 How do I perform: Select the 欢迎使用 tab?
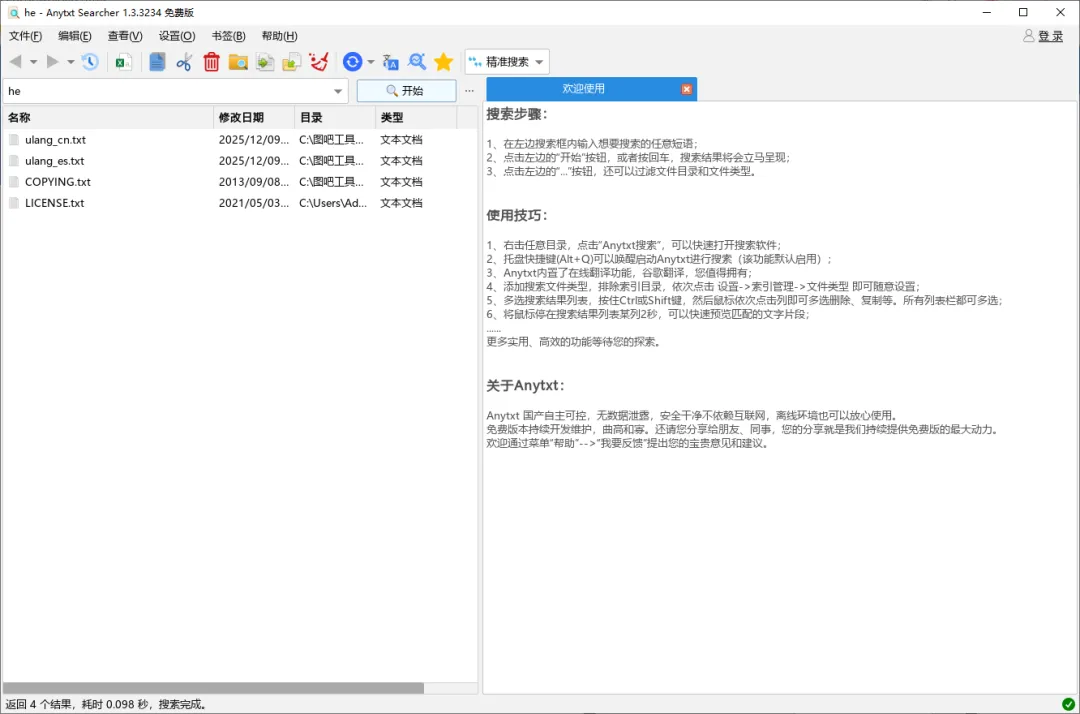click(583, 89)
